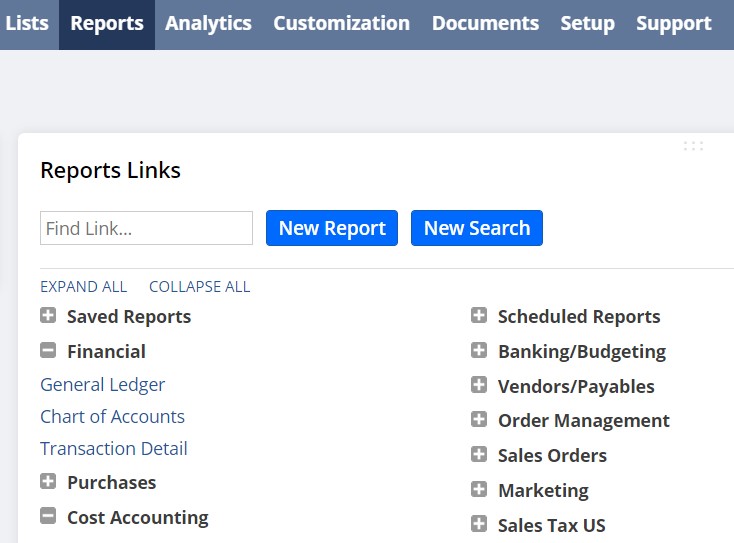
Task: Expand the Scheduled Reports plus icon
Action: [479, 316]
